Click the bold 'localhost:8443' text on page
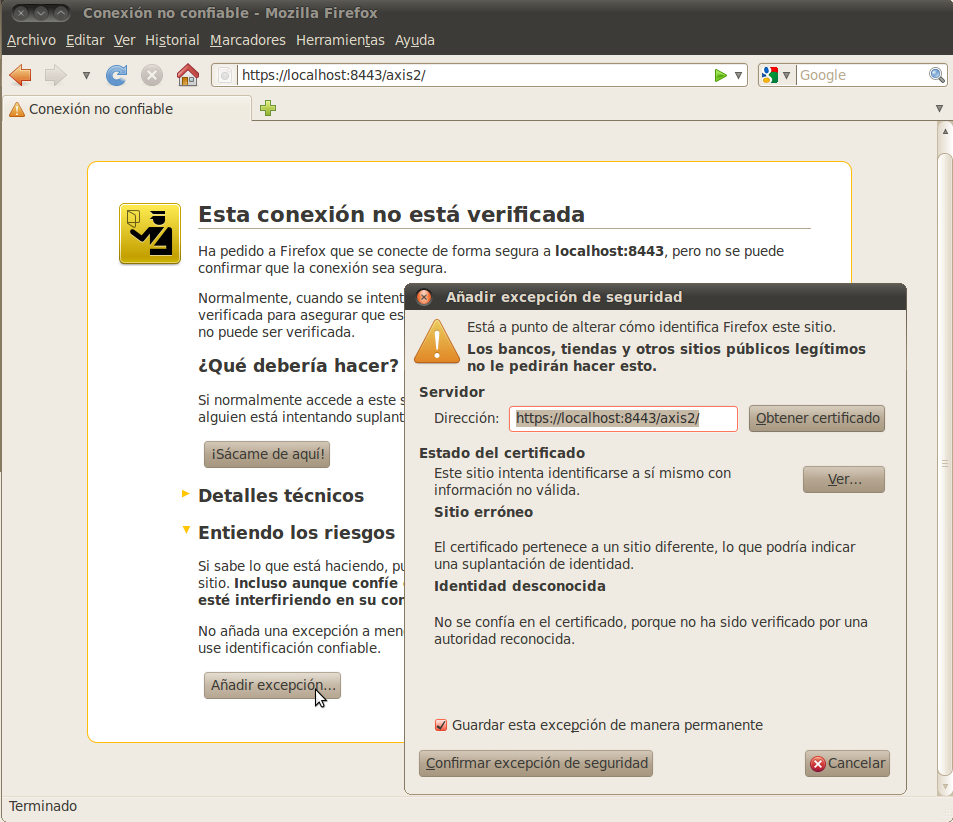The image size is (953, 822). (x=609, y=251)
